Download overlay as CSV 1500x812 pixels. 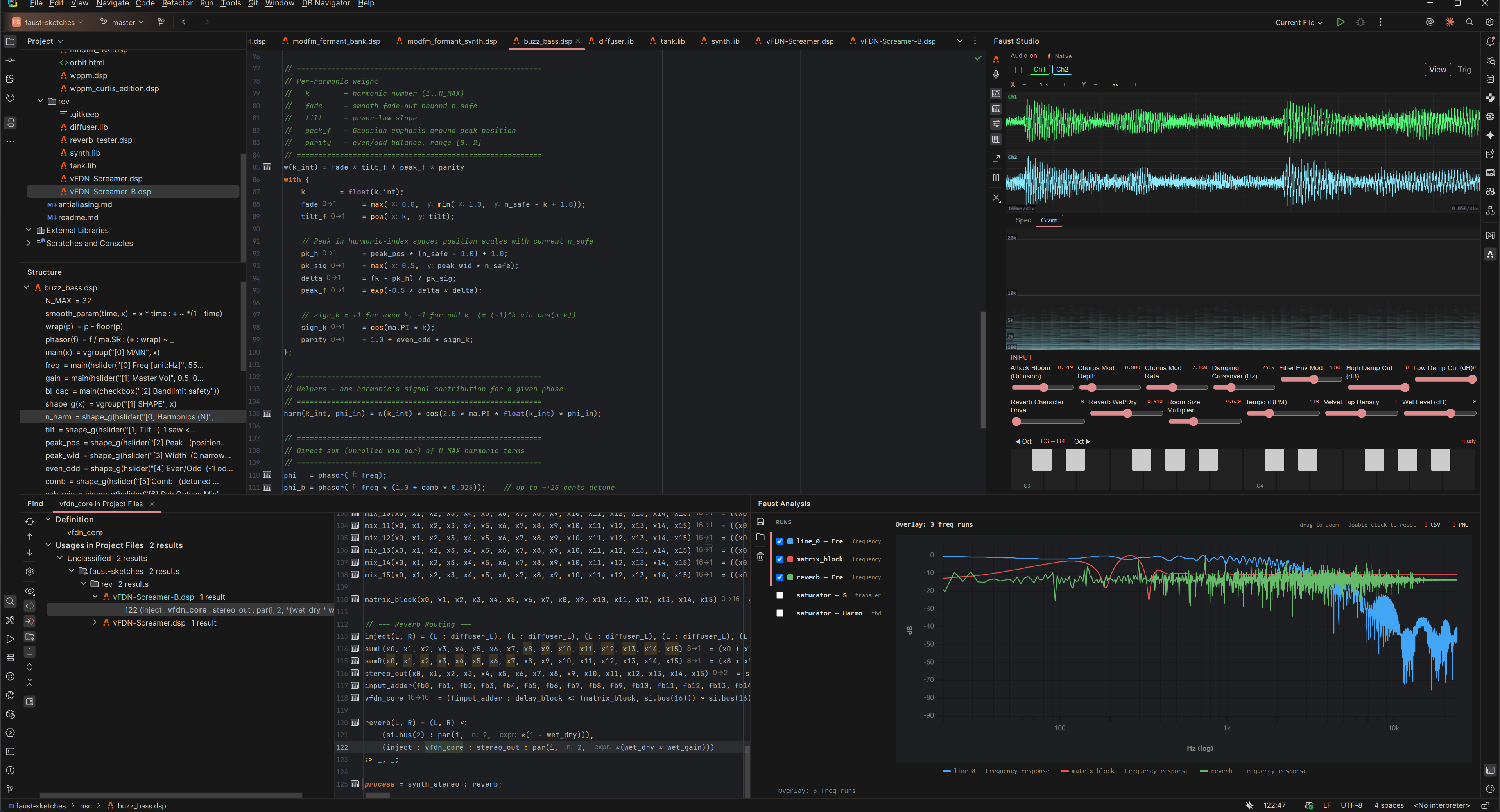pyautogui.click(x=1432, y=525)
